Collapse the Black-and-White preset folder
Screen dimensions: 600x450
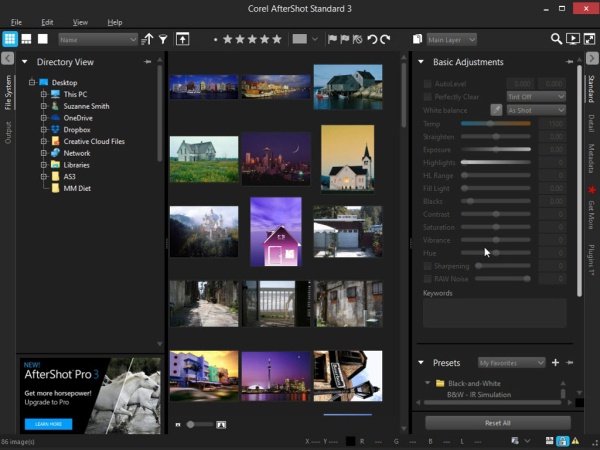point(427,383)
